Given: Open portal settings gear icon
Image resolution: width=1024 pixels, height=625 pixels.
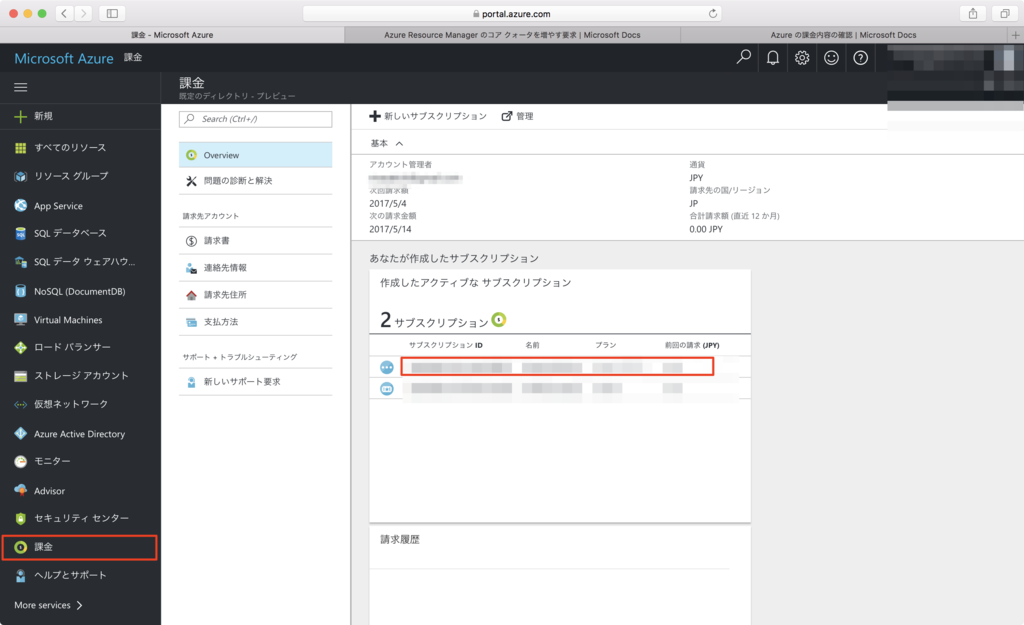Looking at the screenshot, I should pos(802,58).
